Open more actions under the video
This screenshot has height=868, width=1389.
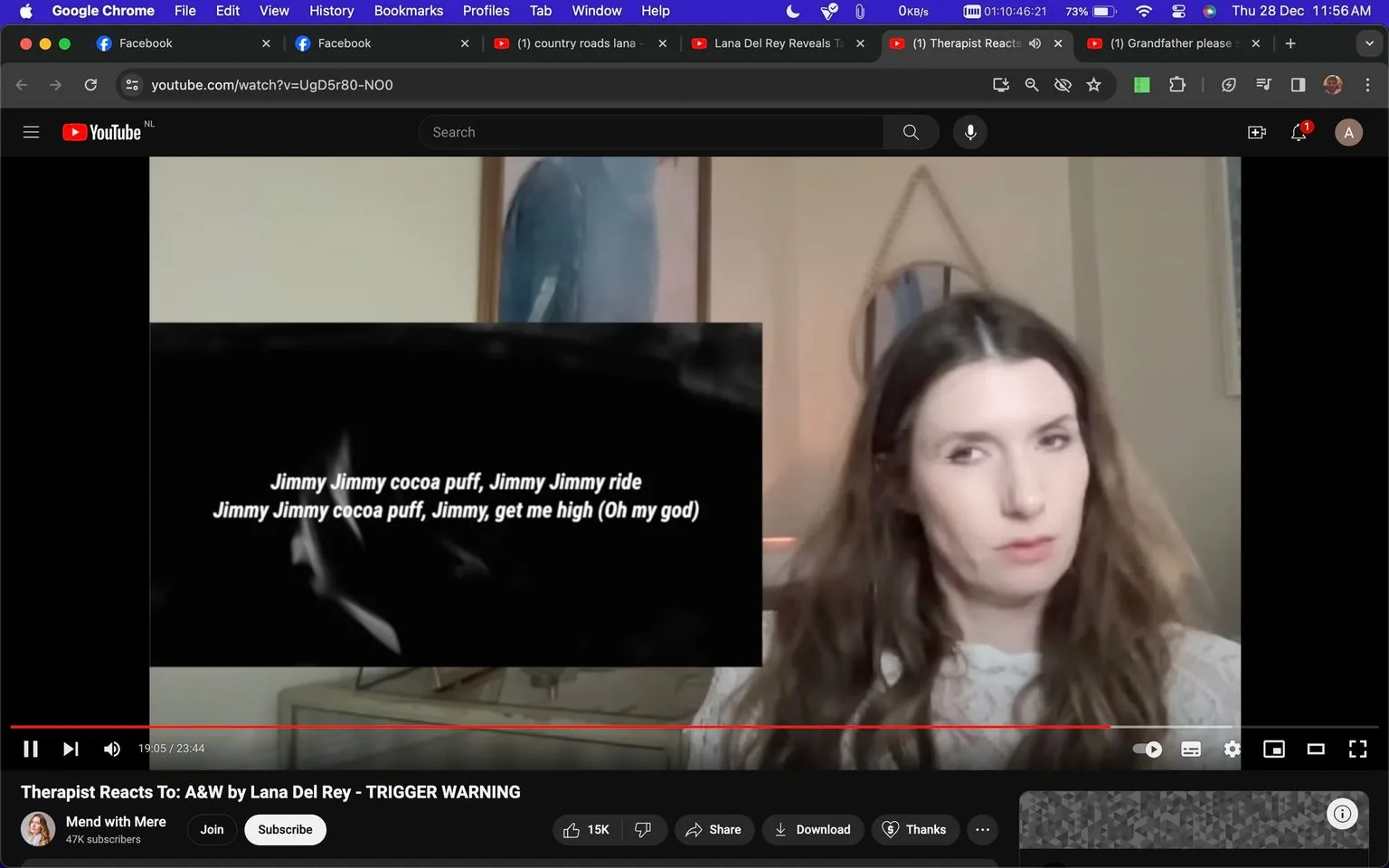tap(982, 829)
